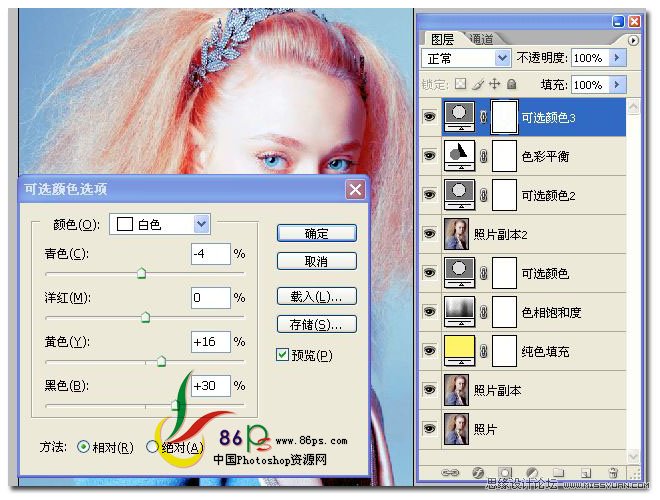The width and height of the screenshot is (660, 500).
Task: Click the lock transparent pixels icon
Action: click(460, 84)
